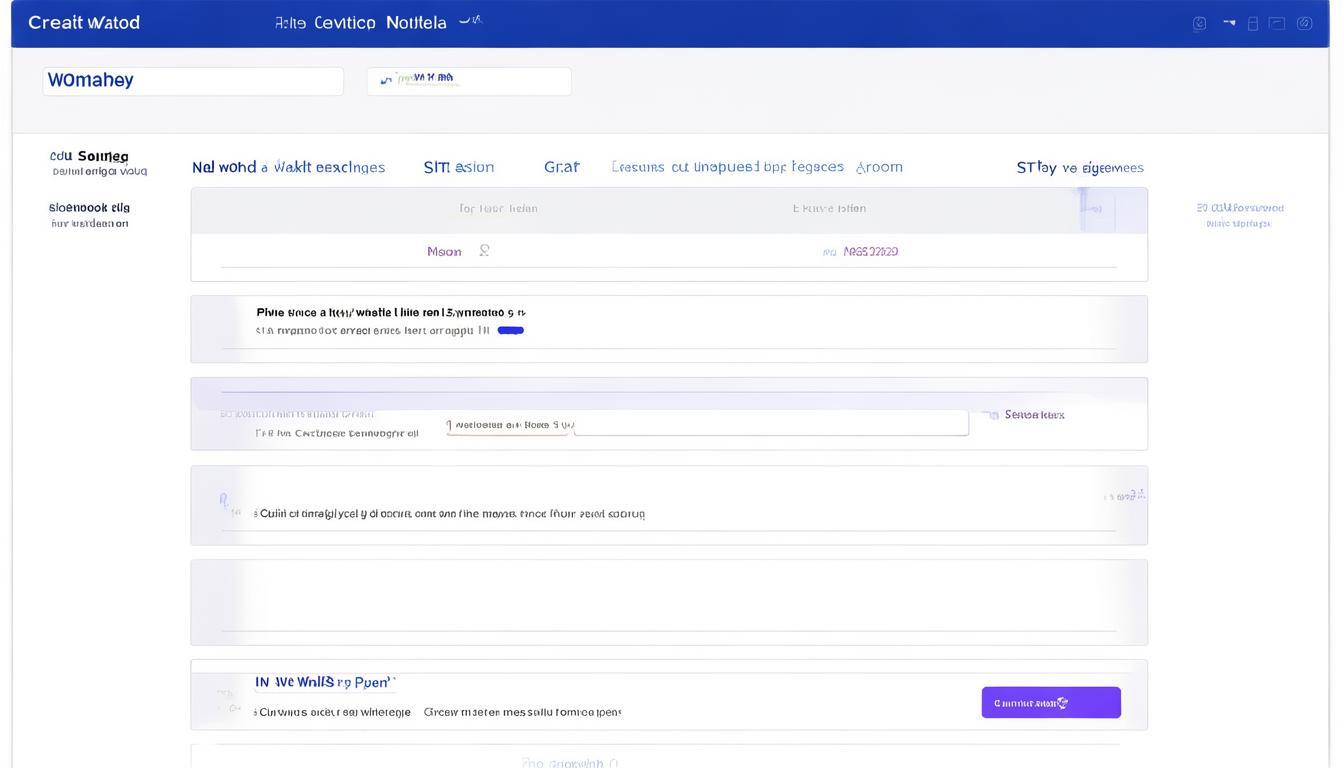Viewport: 1344px width, 768px height.
Task: Click the 'STlay ve eigemees' link
Action: click(1079, 167)
